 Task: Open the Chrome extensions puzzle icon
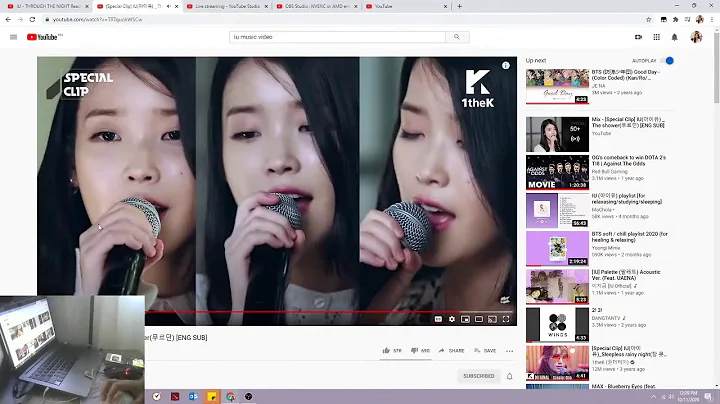[x=675, y=19]
